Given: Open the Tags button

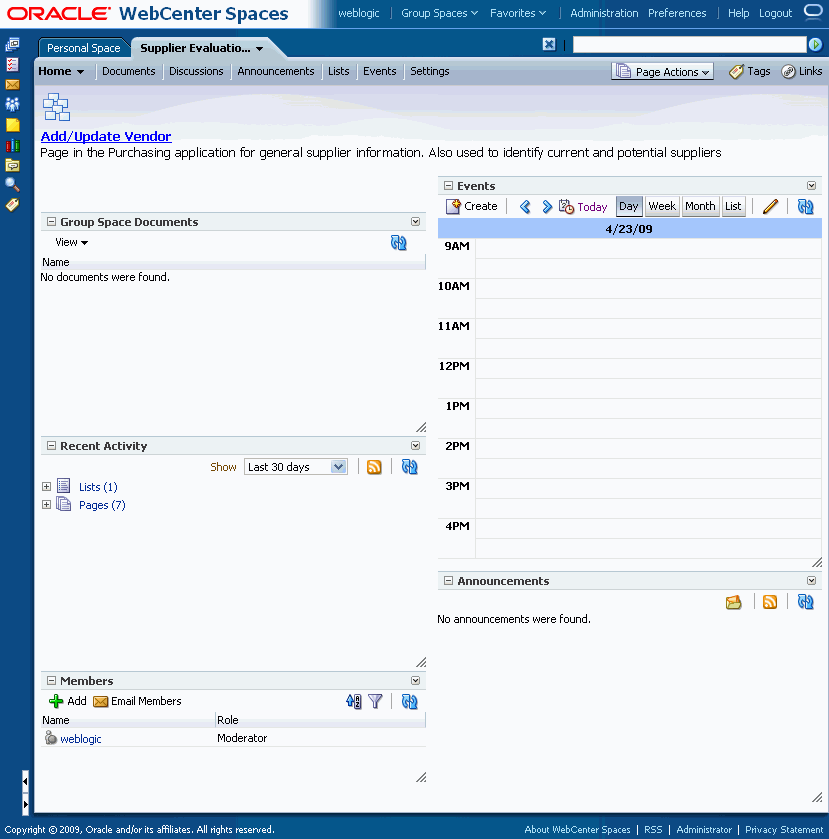Looking at the screenshot, I should click(x=750, y=71).
